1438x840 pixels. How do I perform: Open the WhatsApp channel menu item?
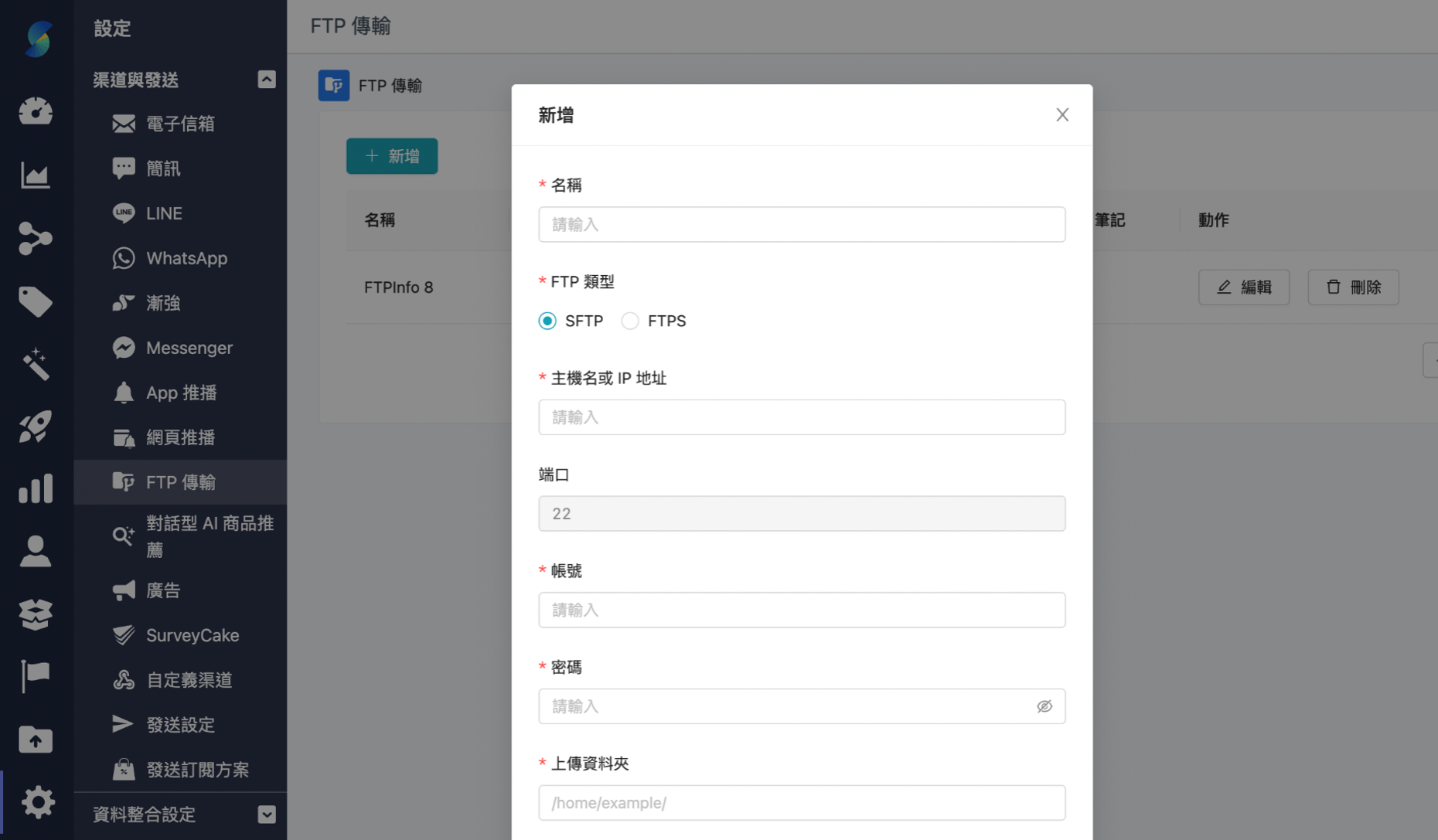coord(186,258)
